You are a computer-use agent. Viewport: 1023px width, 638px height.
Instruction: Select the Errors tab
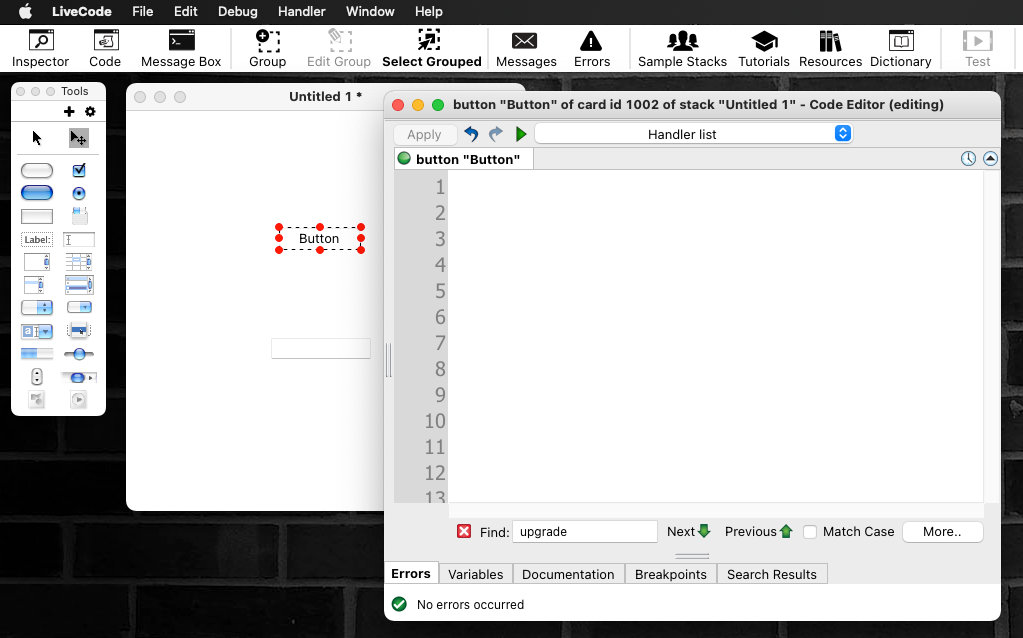(411, 573)
